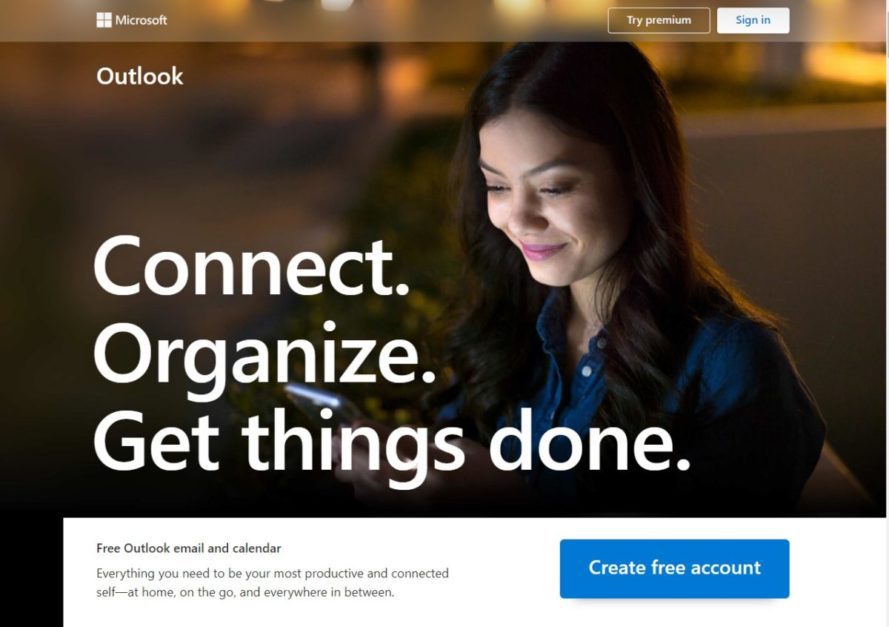Click the "Everything you need" description paragraph

(272, 583)
